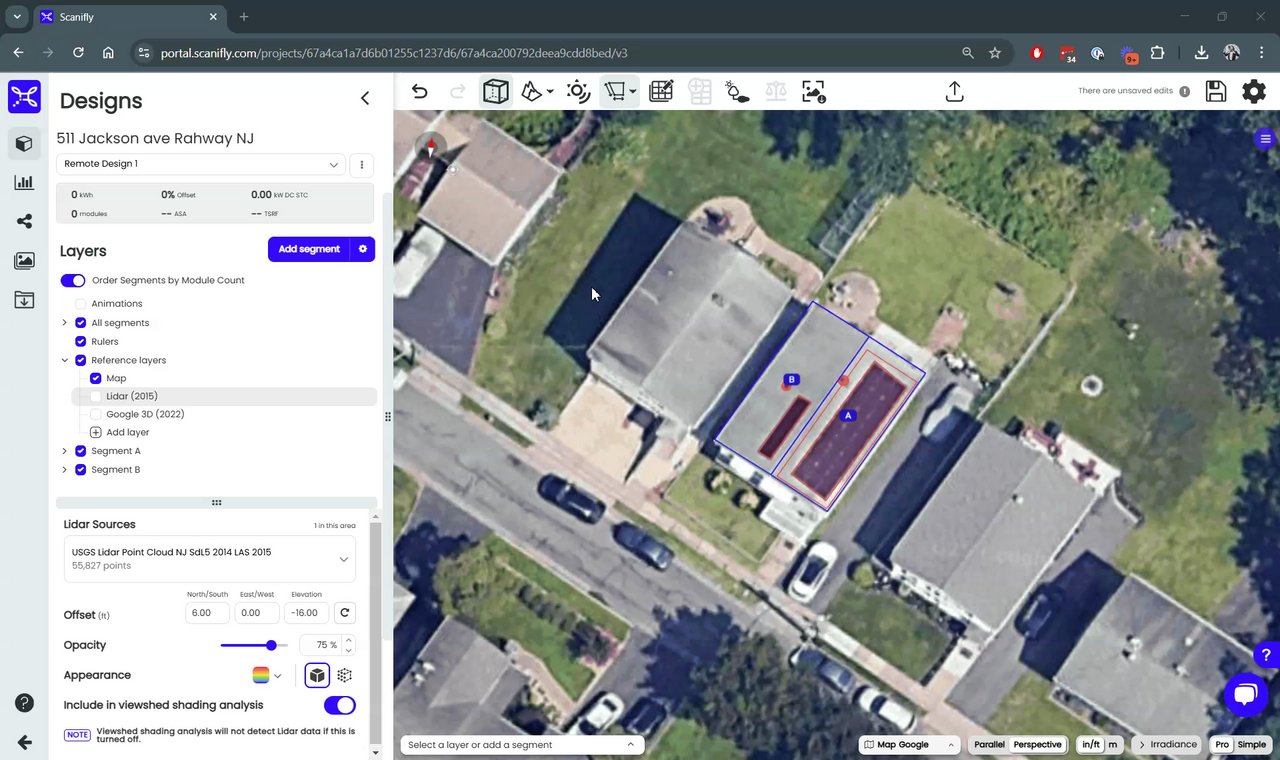Click the Opacity slider handle
Image resolution: width=1280 pixels, height=760 pixels.
click(271, 646)
